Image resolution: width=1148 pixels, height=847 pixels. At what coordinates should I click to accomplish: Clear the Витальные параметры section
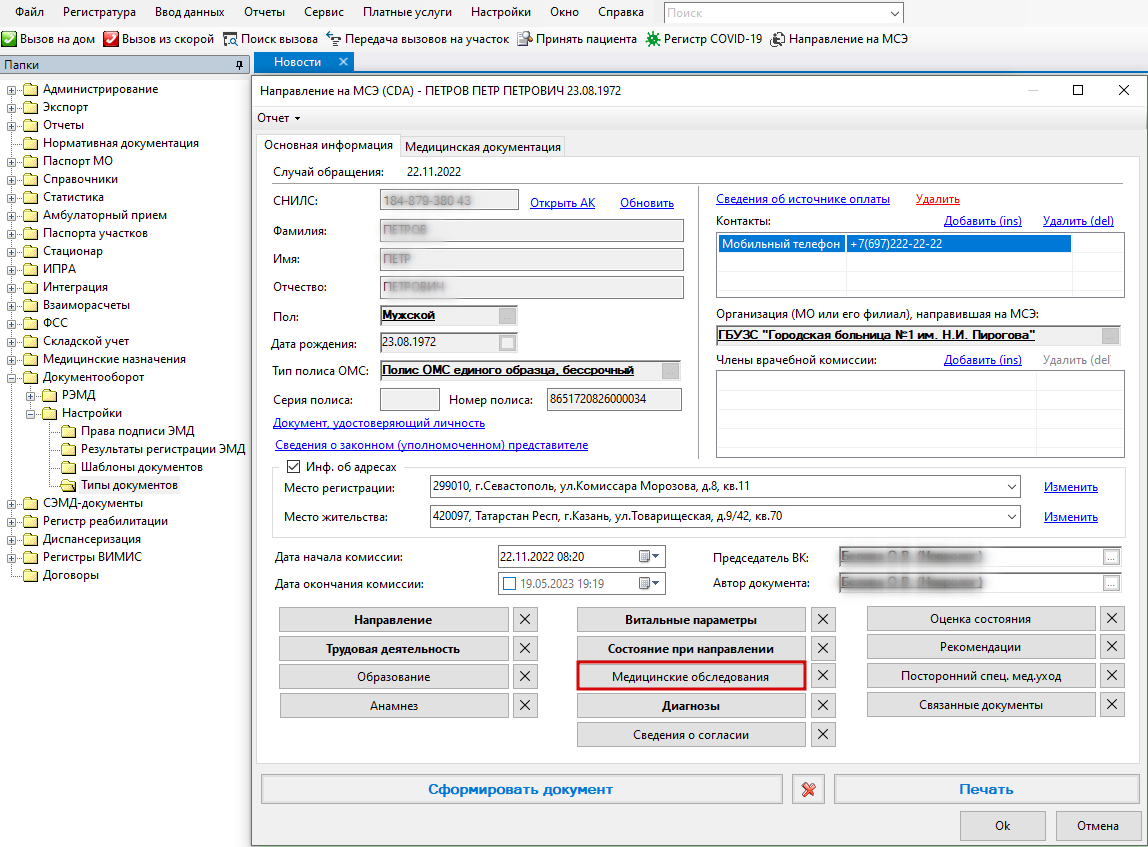pos(823,619)
